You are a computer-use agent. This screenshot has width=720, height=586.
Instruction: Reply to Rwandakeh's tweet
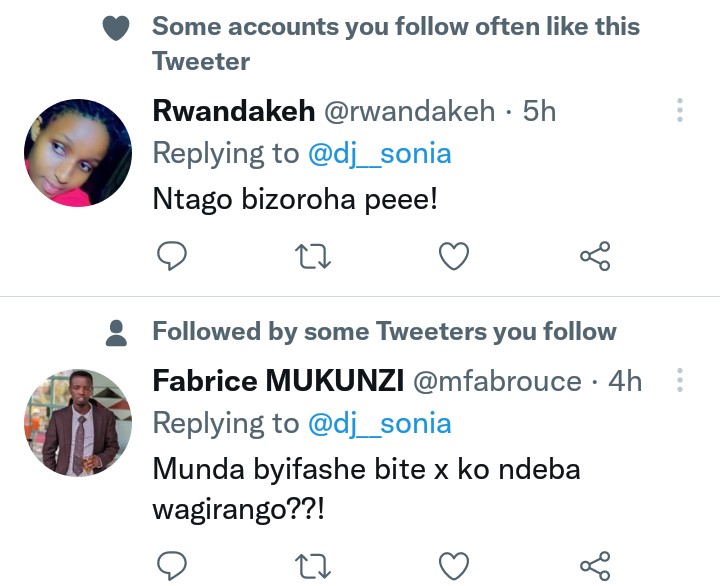coord(173,258)
